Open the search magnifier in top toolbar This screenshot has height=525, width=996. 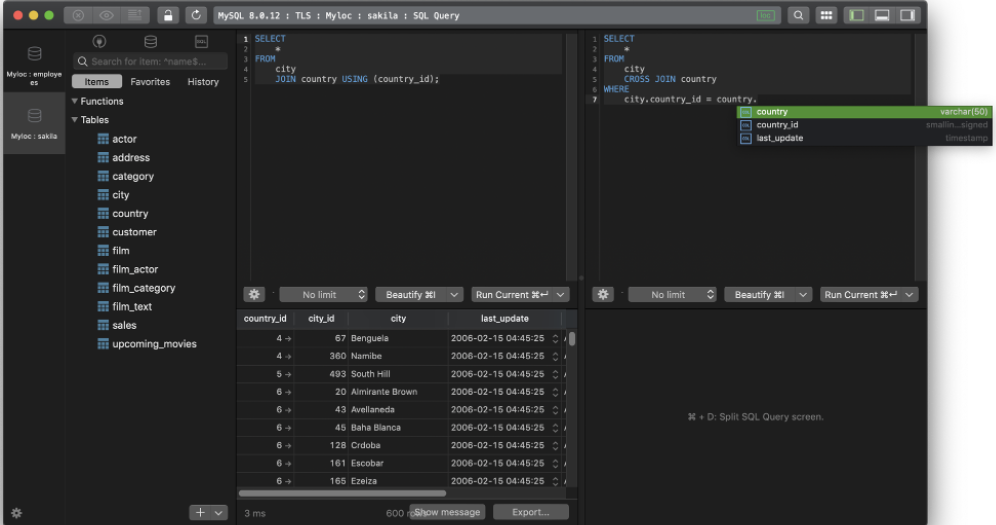coord(798,15)
